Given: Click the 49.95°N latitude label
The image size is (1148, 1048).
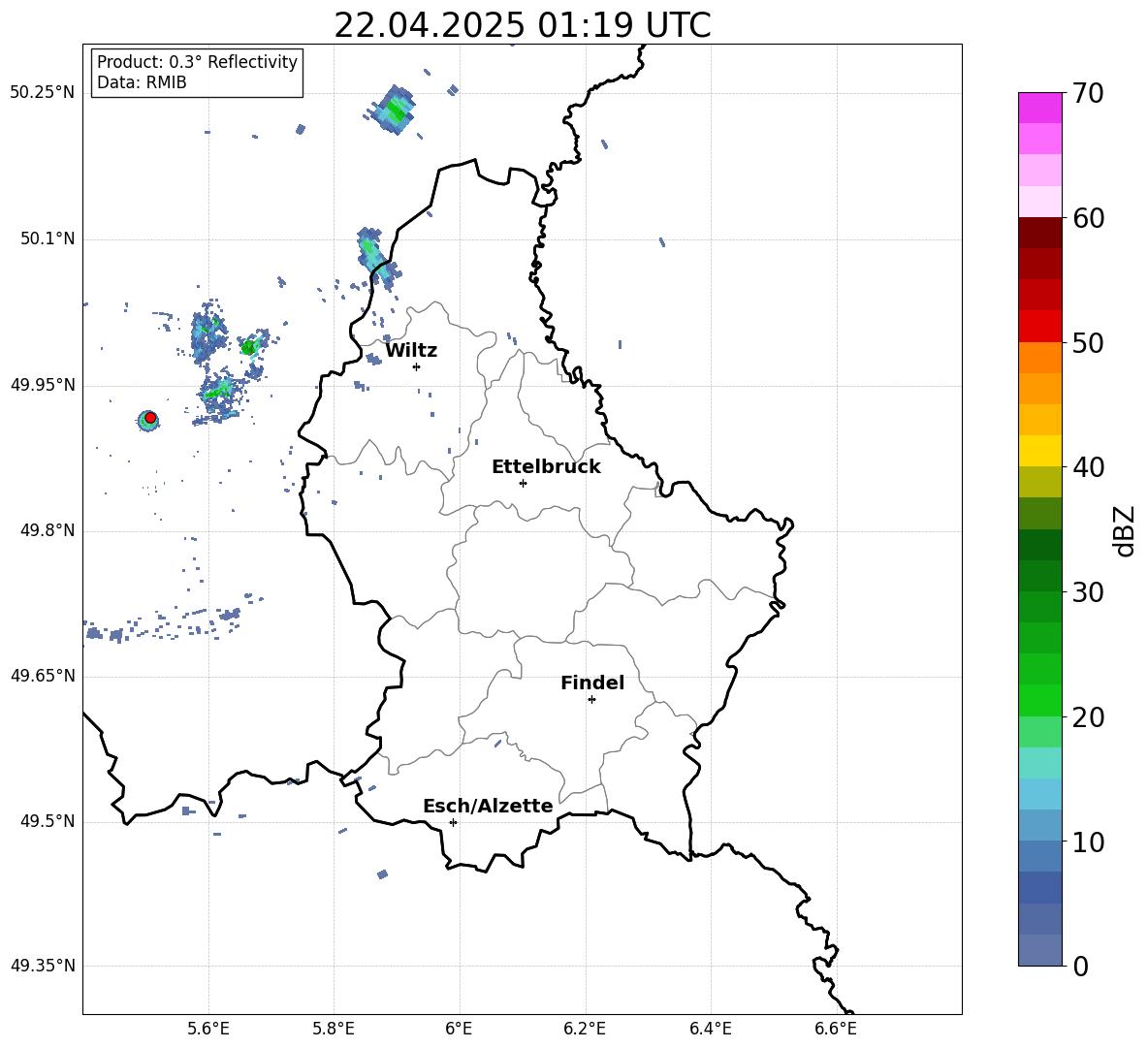Looking at the screenshot, I should (43, 385).
